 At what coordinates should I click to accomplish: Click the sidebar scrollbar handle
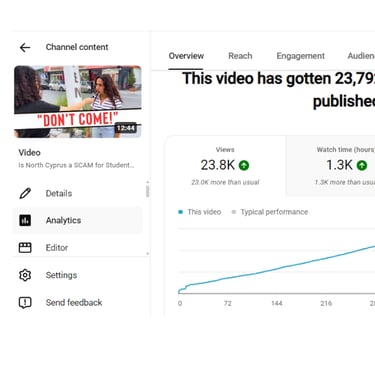click(x=147, y=191)
